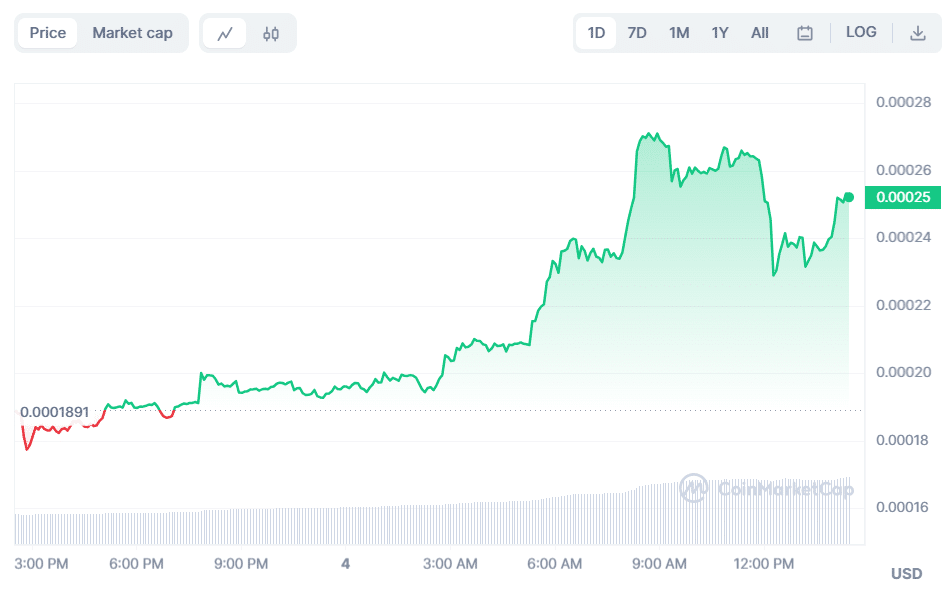Set time range to 7D
The image size is (948, 605).
[637, 33]
